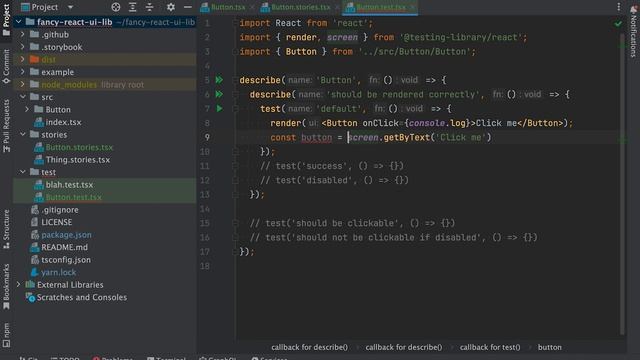Select Scratches and Consoles node
This screenshot has width=640, height=360.
(x=82, y=297)
